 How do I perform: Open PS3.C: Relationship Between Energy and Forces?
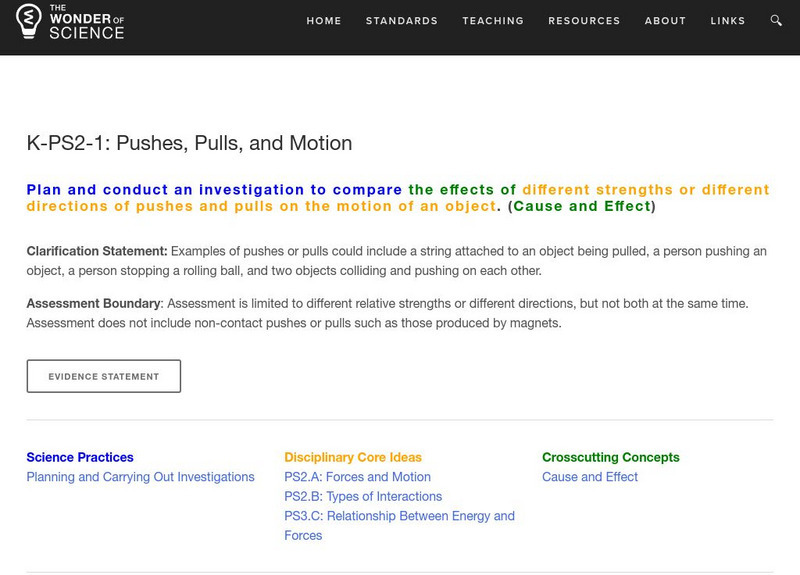399,516
